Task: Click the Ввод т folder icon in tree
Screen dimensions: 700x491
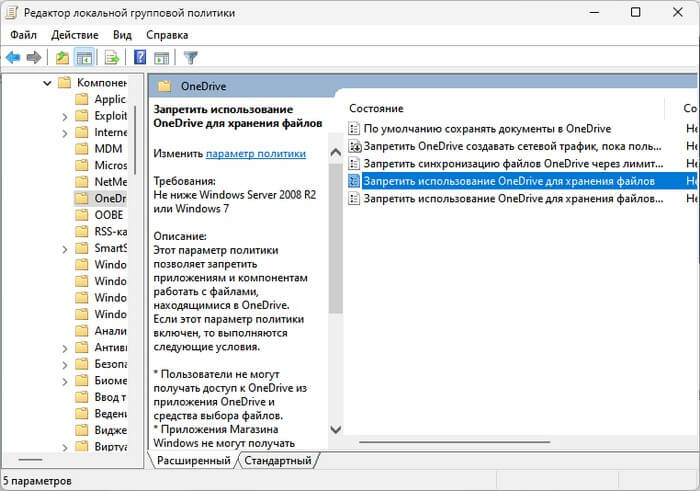Action: [x=82, y=397]
